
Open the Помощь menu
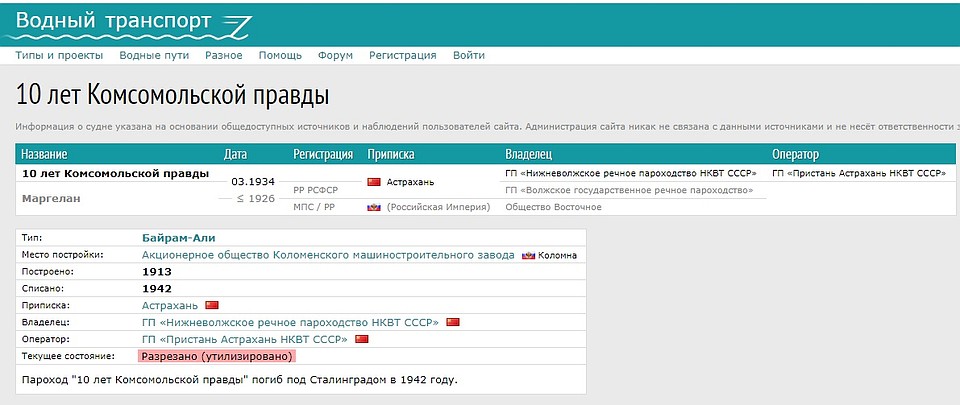(x=280, y=56)
